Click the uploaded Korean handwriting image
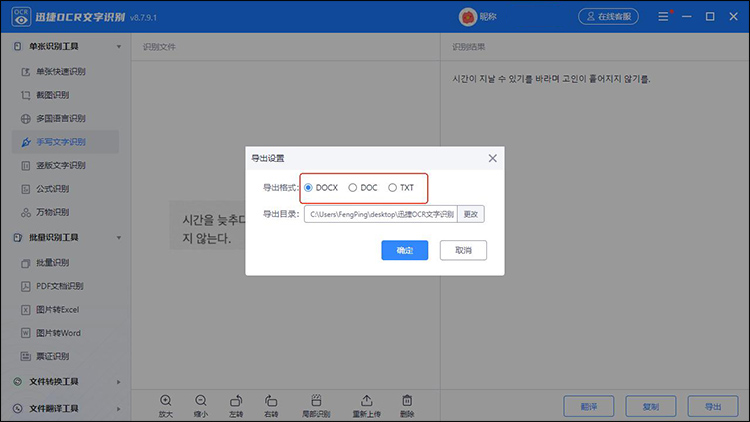The image size is (750, 422). click(x=208, y=225)
